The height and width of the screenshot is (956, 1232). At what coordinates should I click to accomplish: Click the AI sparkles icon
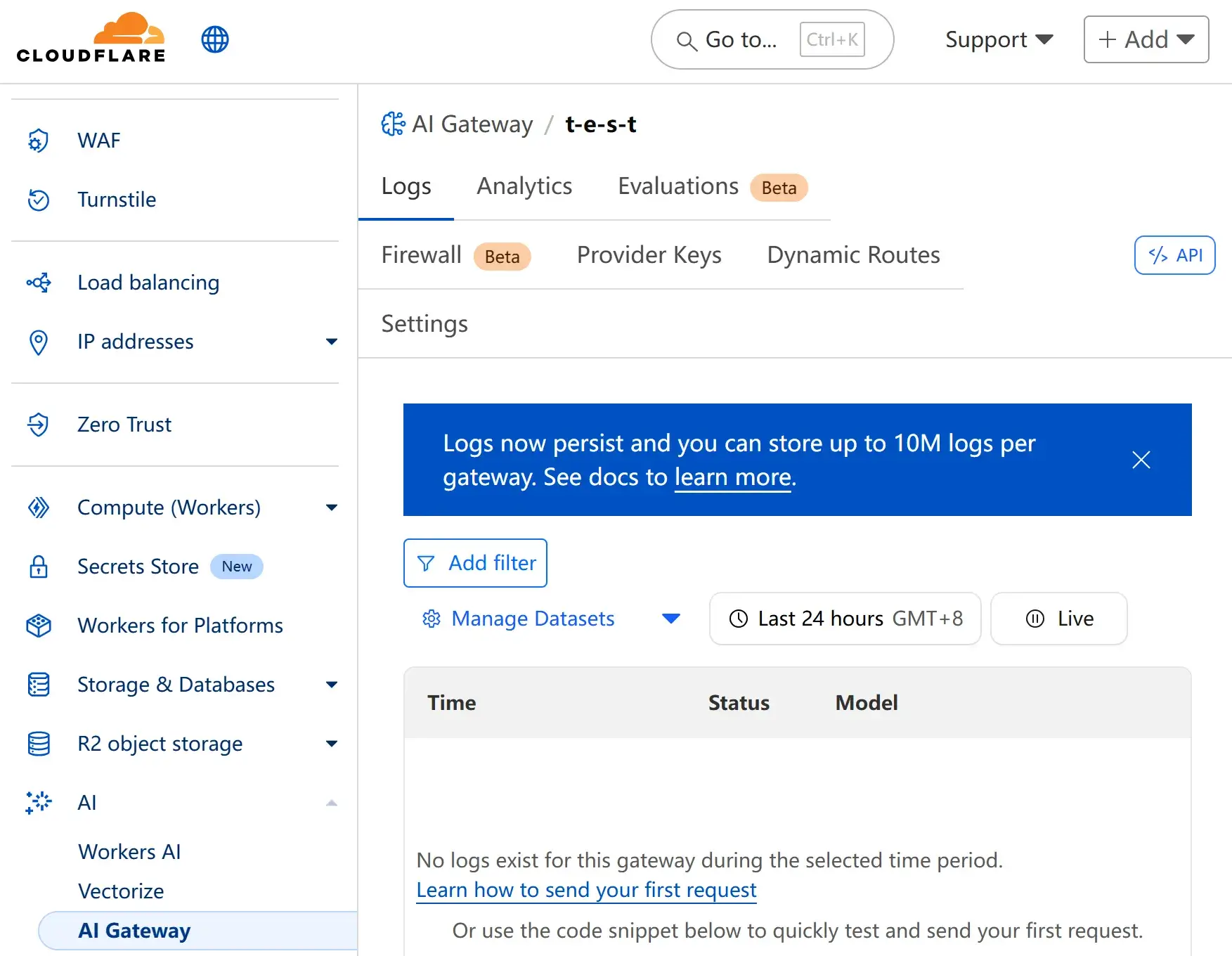(x=39, y=803)
